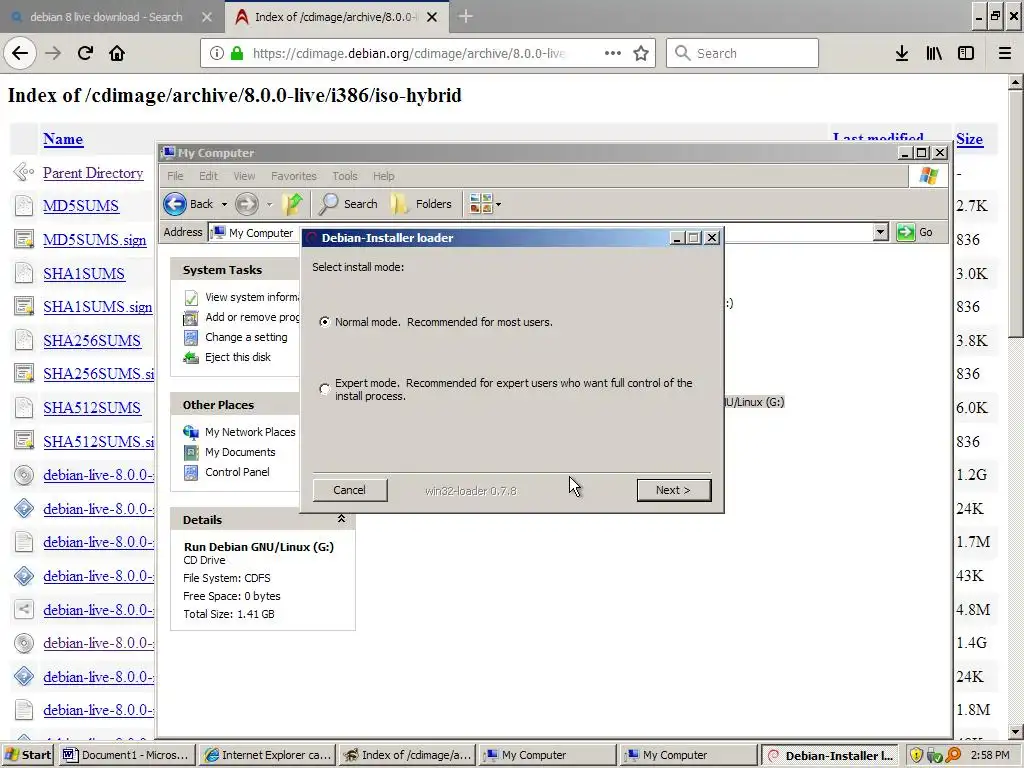Open SHA256SUMS link
Viewport: 1024px width, 768px height.
click(92, 341)
